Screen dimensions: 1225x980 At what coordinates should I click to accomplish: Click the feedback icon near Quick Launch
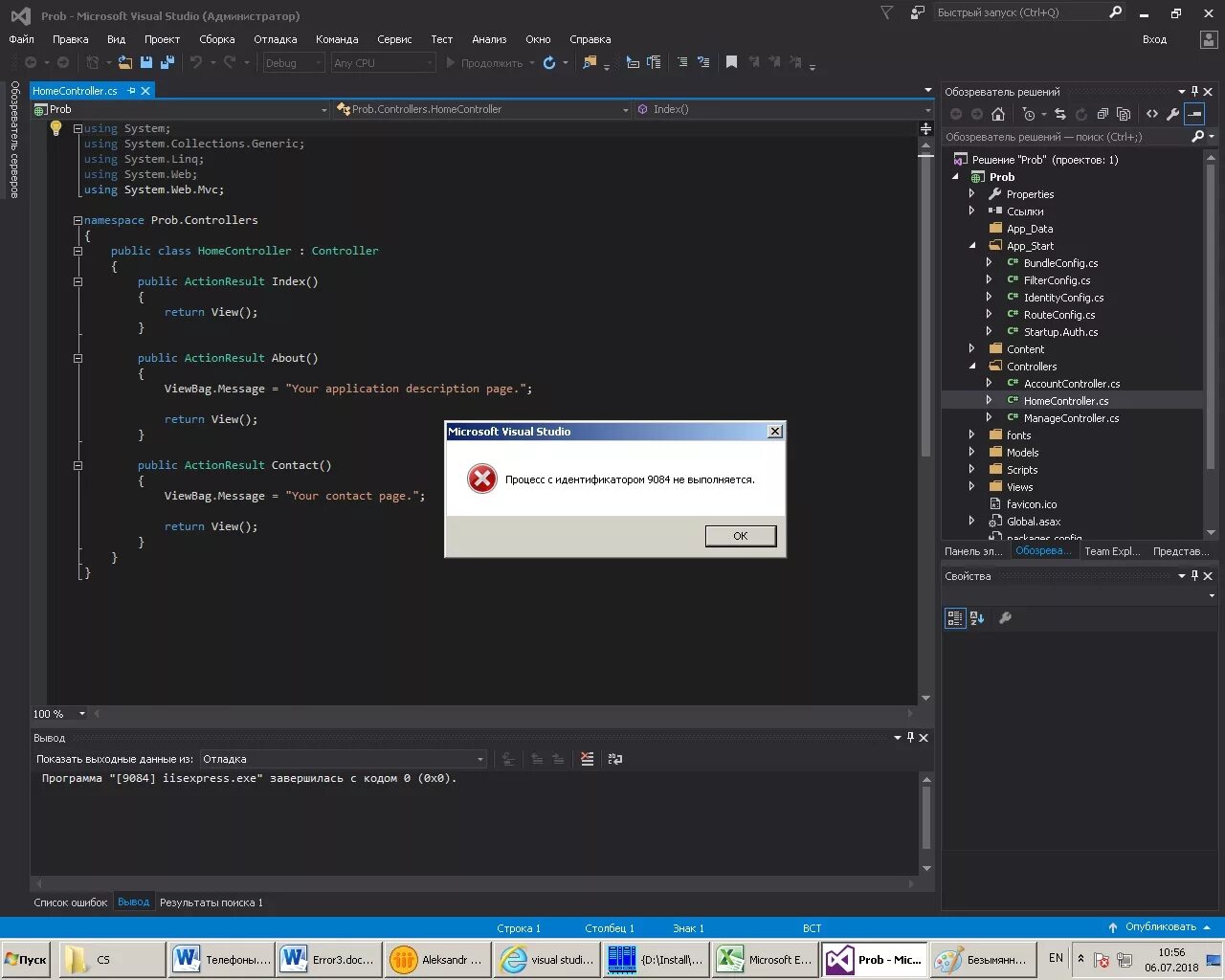[917, 12]
